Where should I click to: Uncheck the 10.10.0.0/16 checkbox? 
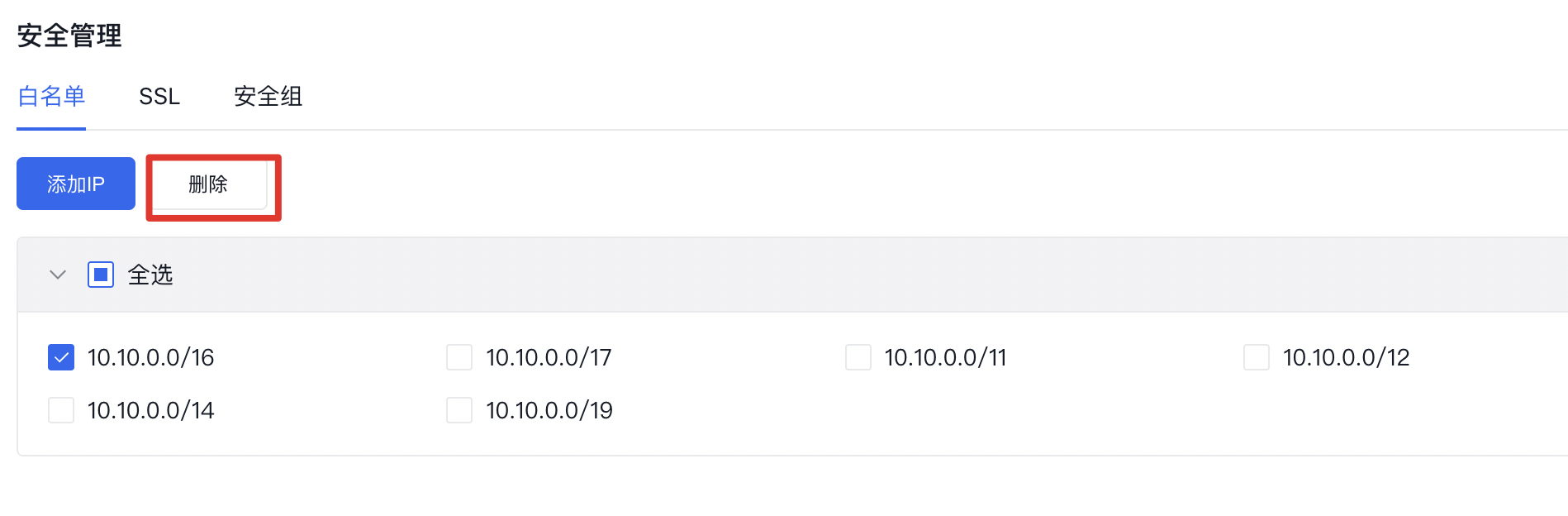coord(61,357)
